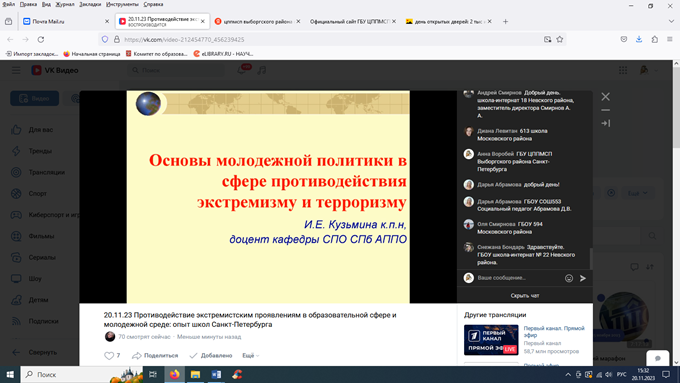Click the chat panel scrollbar thumb

[591, 258]
